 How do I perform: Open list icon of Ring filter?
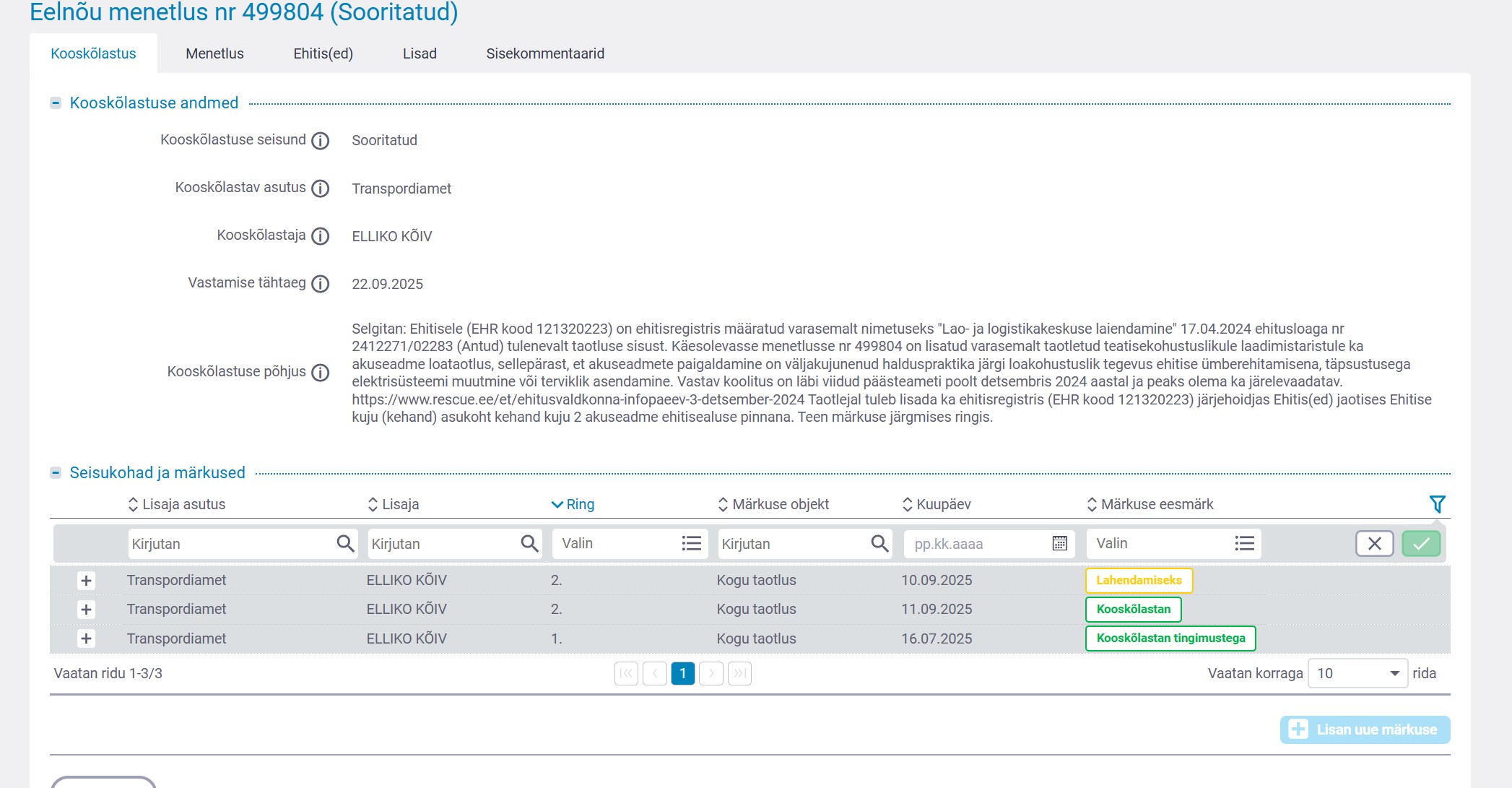[691, 543]
